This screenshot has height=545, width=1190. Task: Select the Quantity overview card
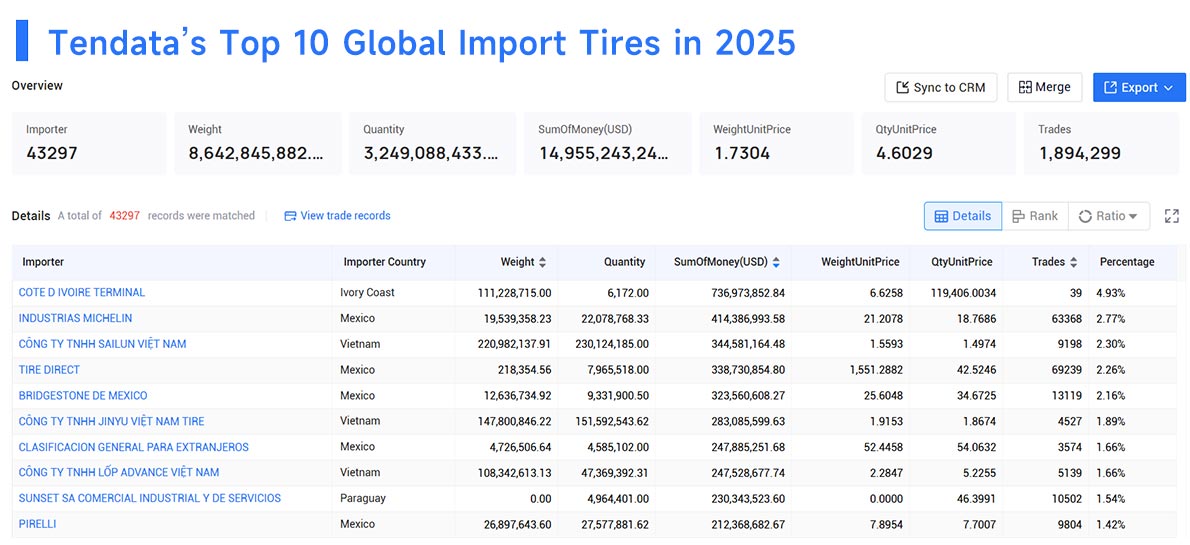[x=433, y=143]
